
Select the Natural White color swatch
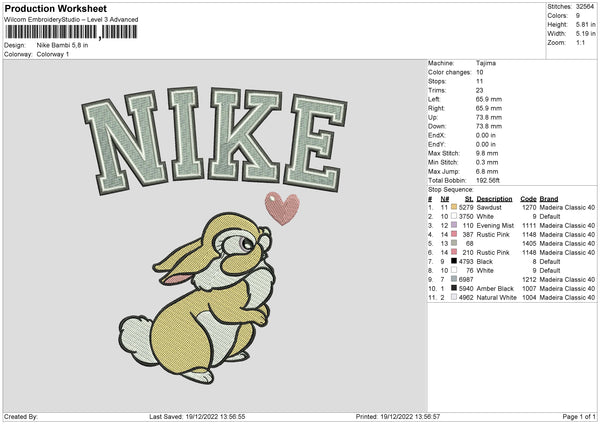point(454,297)
